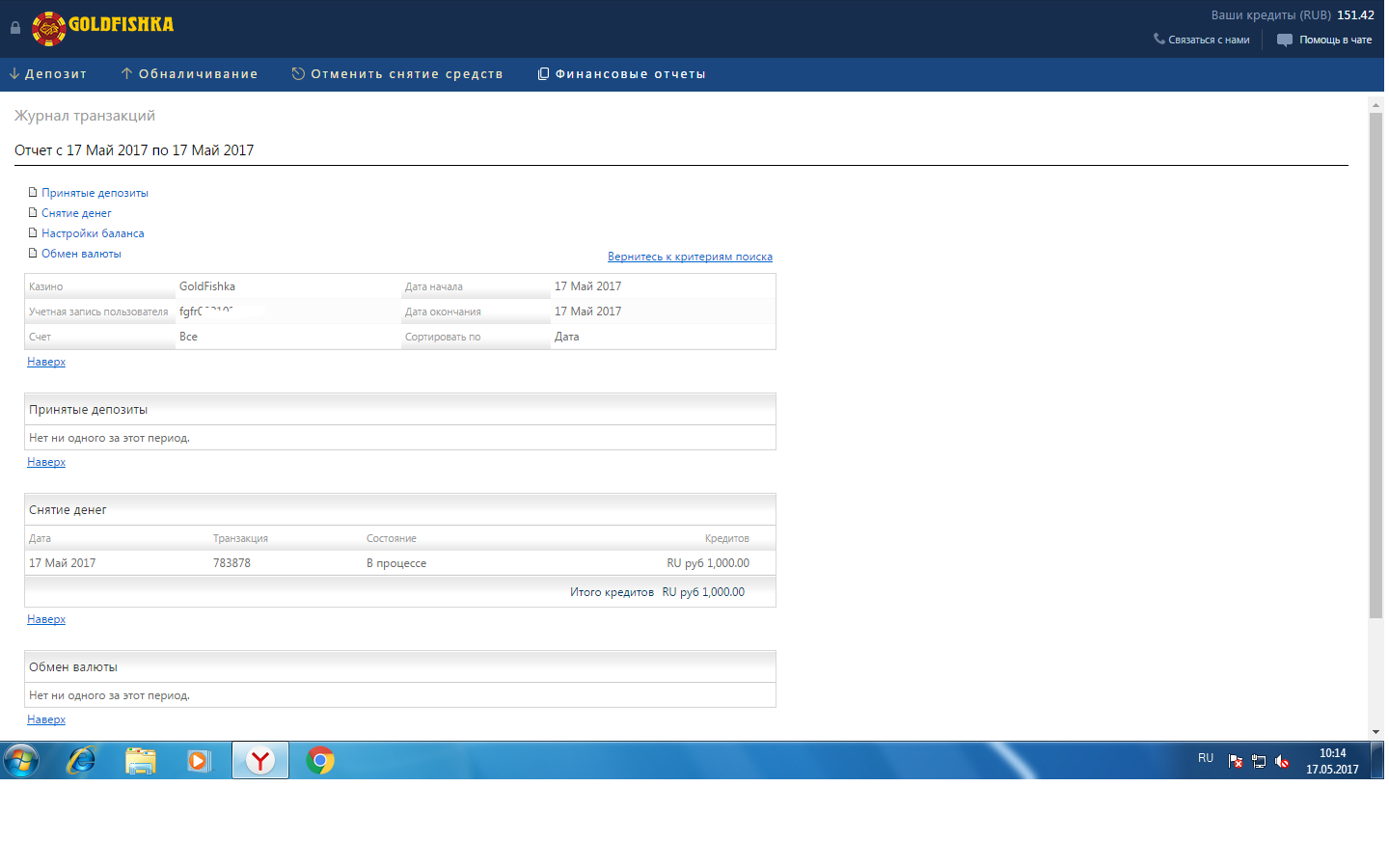Image resolution: width=1389 pixels, height=868 pixels.
Task: Open Google Chrome from the taskbar
Action: pyautogui.click(x=320, y=761)
